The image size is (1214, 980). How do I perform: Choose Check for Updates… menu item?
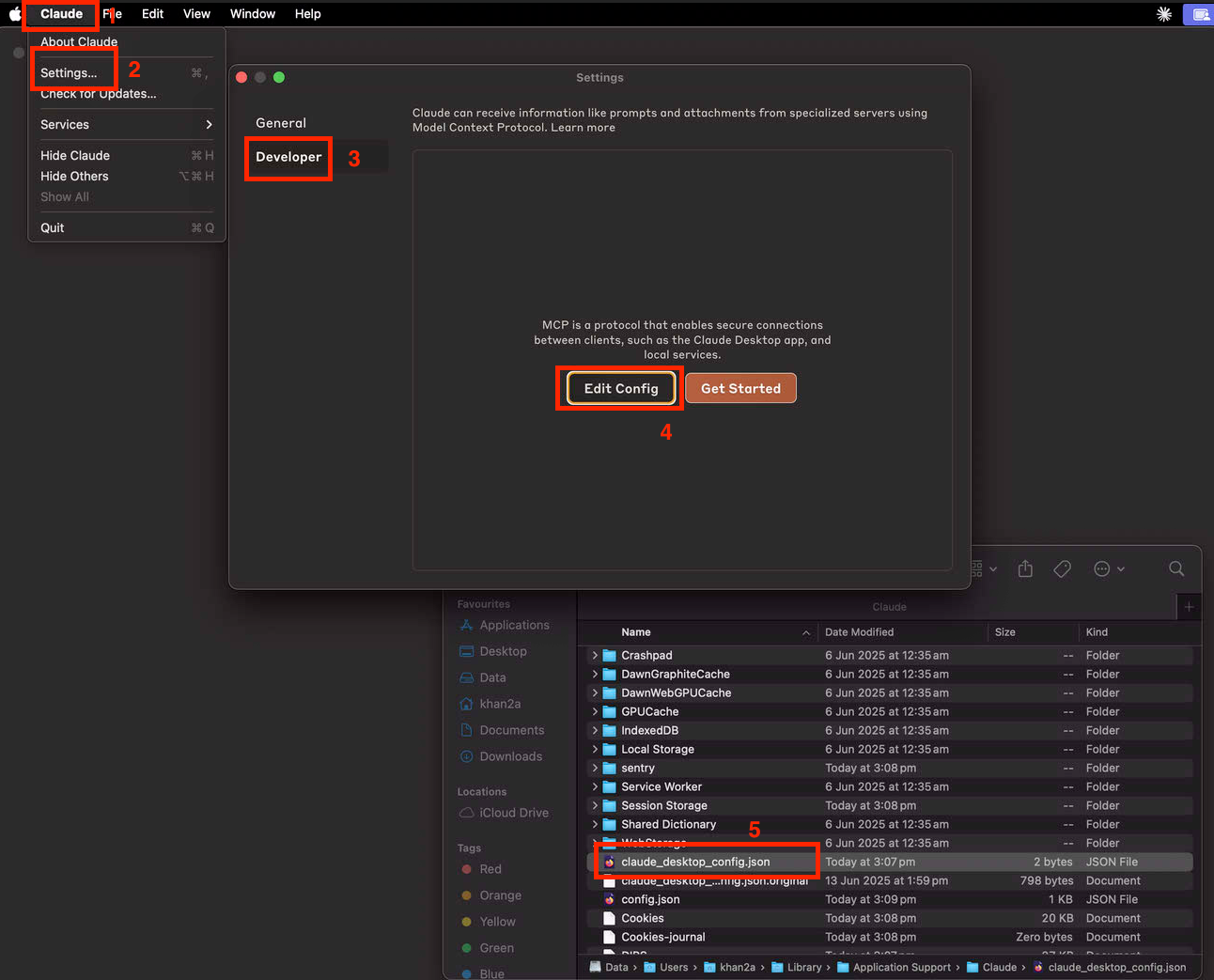127,94
